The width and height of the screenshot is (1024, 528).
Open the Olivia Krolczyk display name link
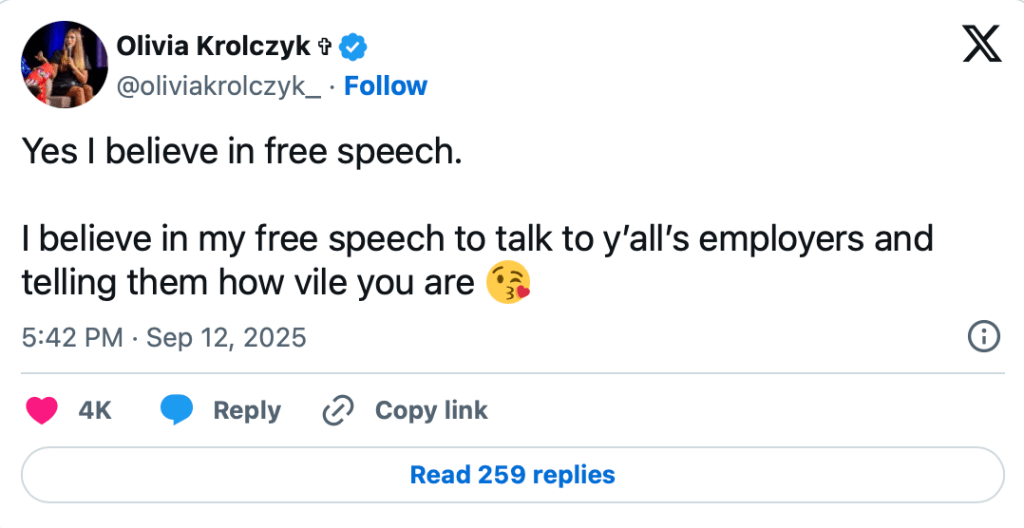pos(213,45)
